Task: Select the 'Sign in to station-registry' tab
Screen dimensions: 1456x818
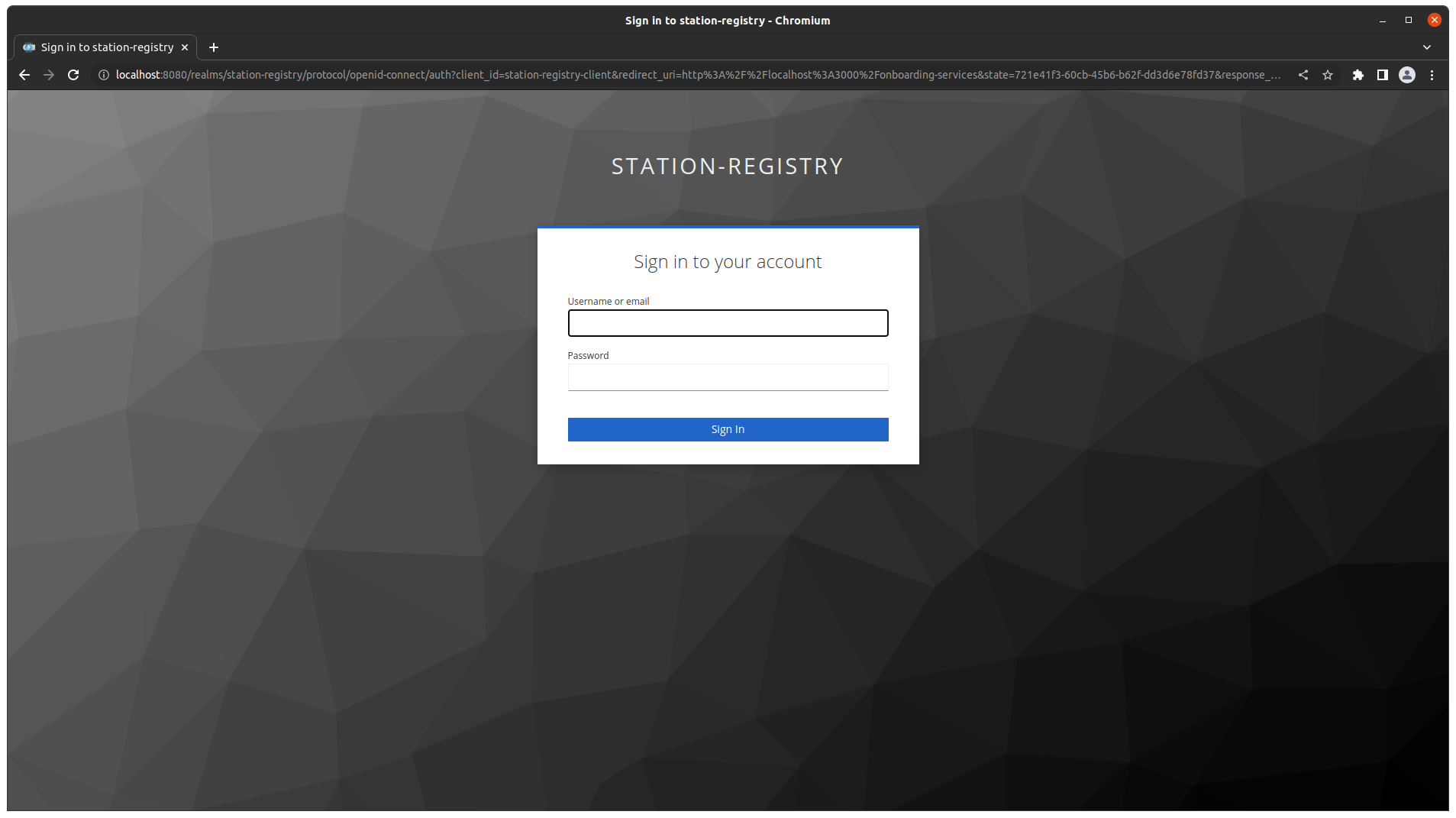Action: pos(105,47)
